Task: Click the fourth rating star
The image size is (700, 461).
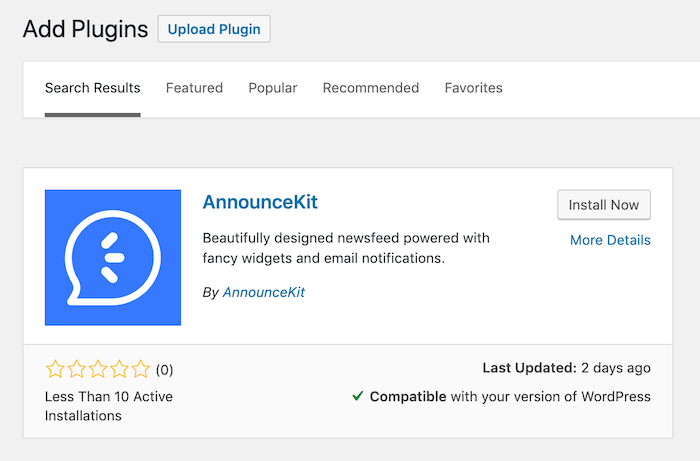Action: pos(119,369)
